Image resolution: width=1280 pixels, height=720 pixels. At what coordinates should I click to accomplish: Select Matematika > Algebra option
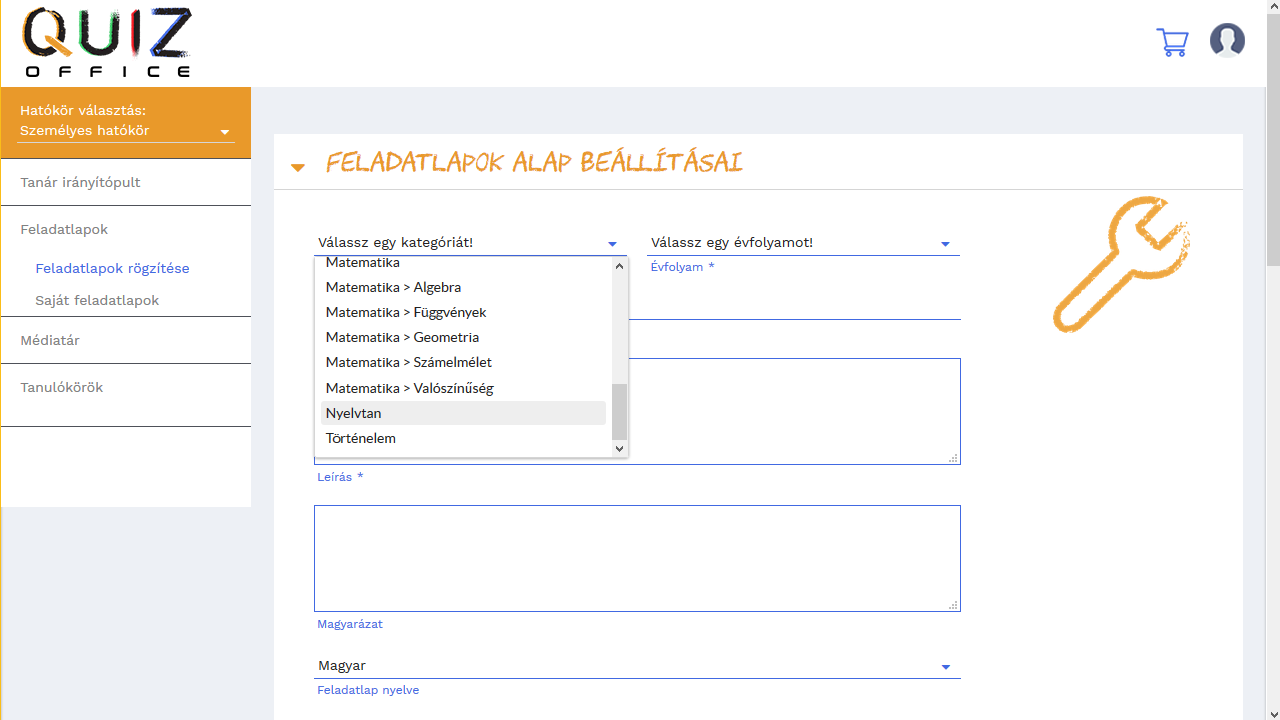pyautogui.click(x=463, y=287)
